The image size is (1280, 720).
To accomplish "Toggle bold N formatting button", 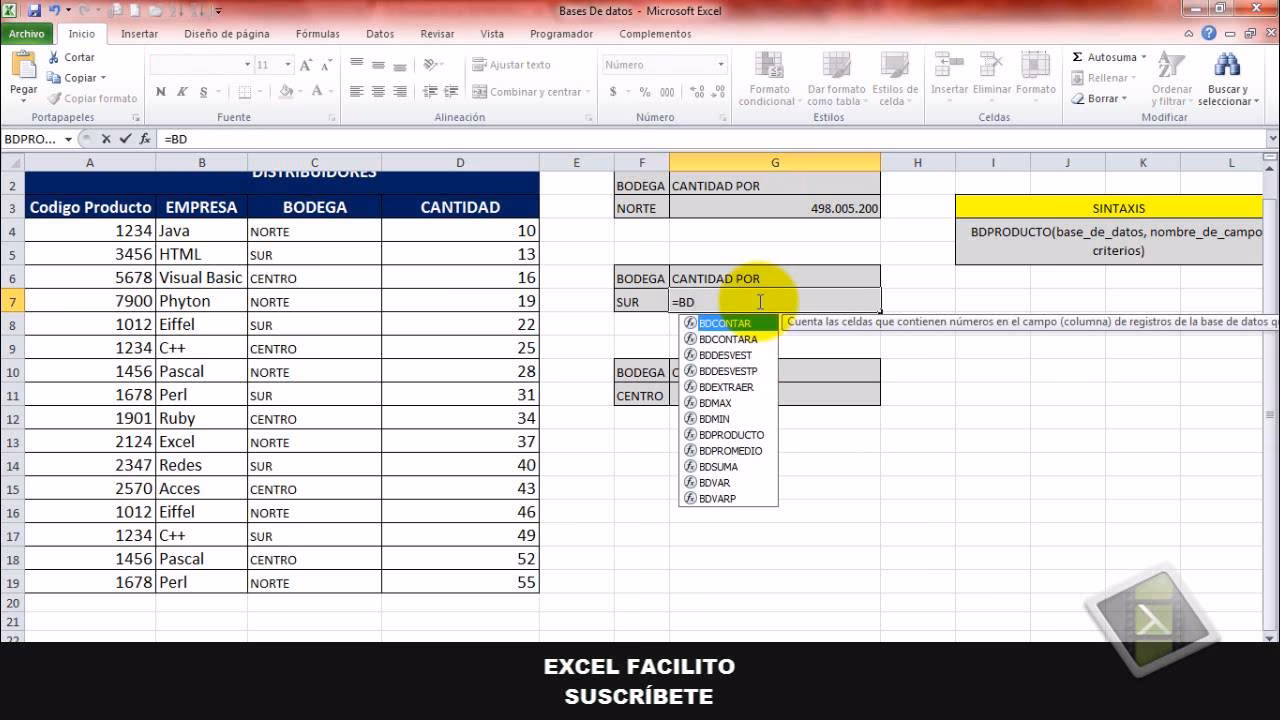I will 161,92.
